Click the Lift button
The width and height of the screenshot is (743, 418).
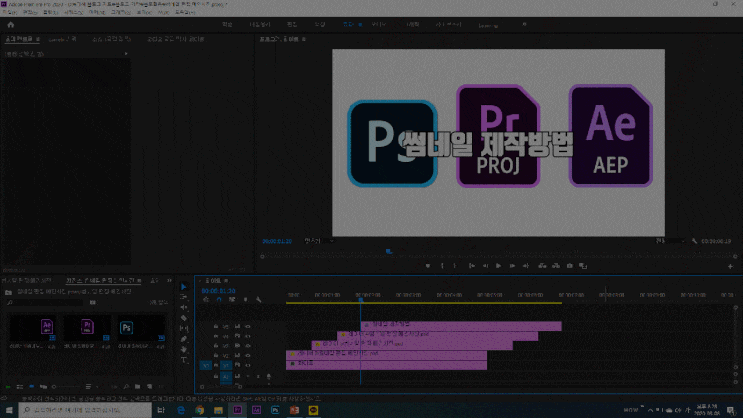(x=543, y=266)
